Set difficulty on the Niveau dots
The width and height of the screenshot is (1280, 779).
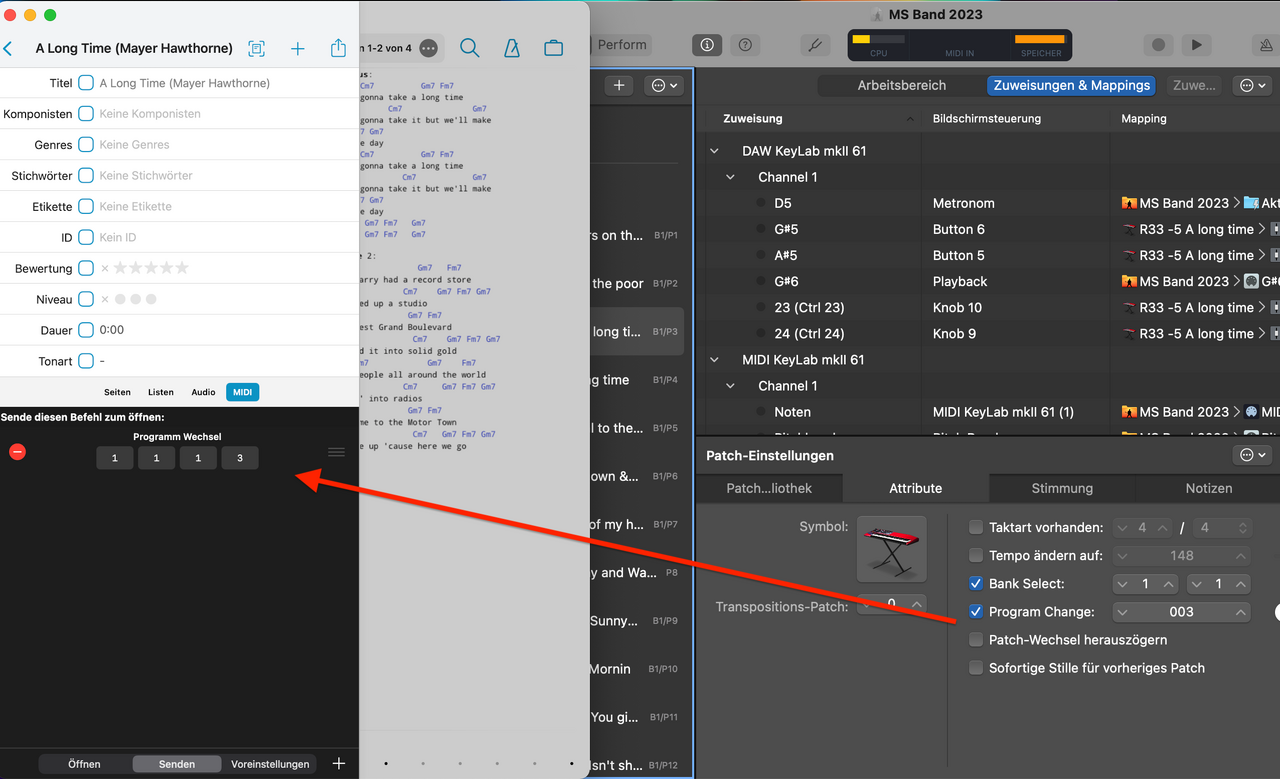pos(135,299)
